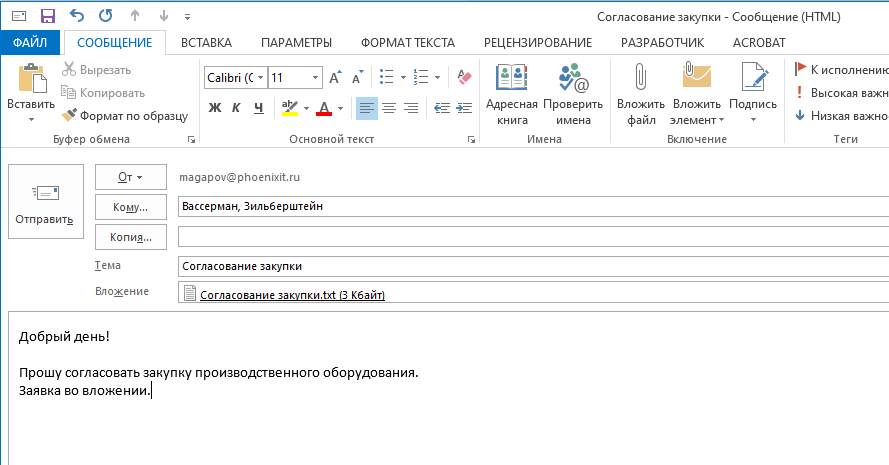The height and width of the screenshot is (465, 889).
Task: Apply a bulleted list
Action: (387, 77)
